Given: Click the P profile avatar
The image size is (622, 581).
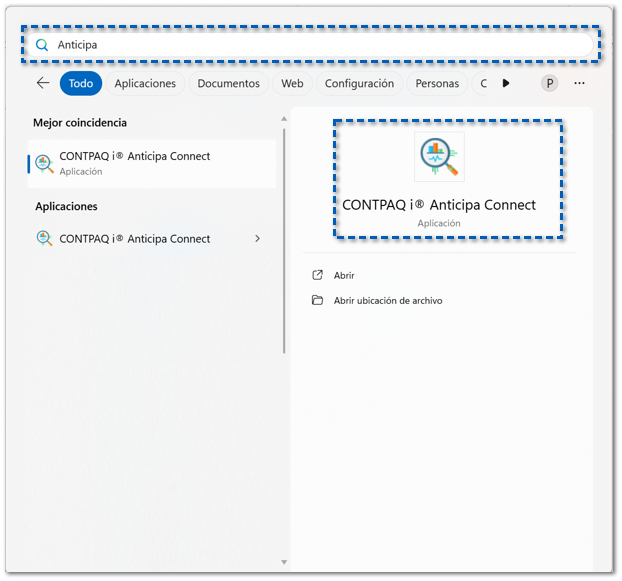Looking at the screenshot, I should [x=549, y=83].
